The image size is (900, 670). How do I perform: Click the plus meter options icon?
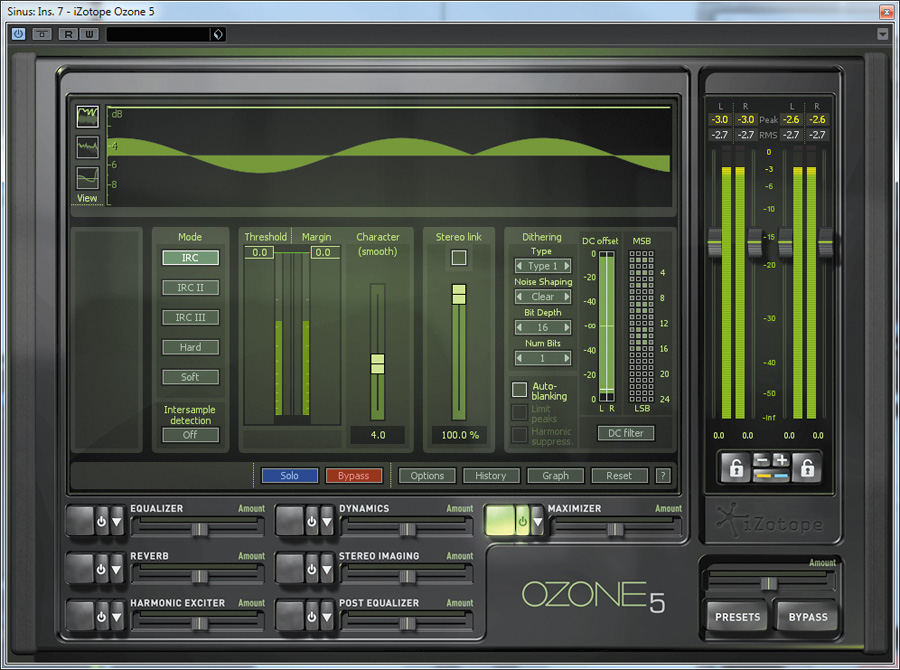[781, 460]
